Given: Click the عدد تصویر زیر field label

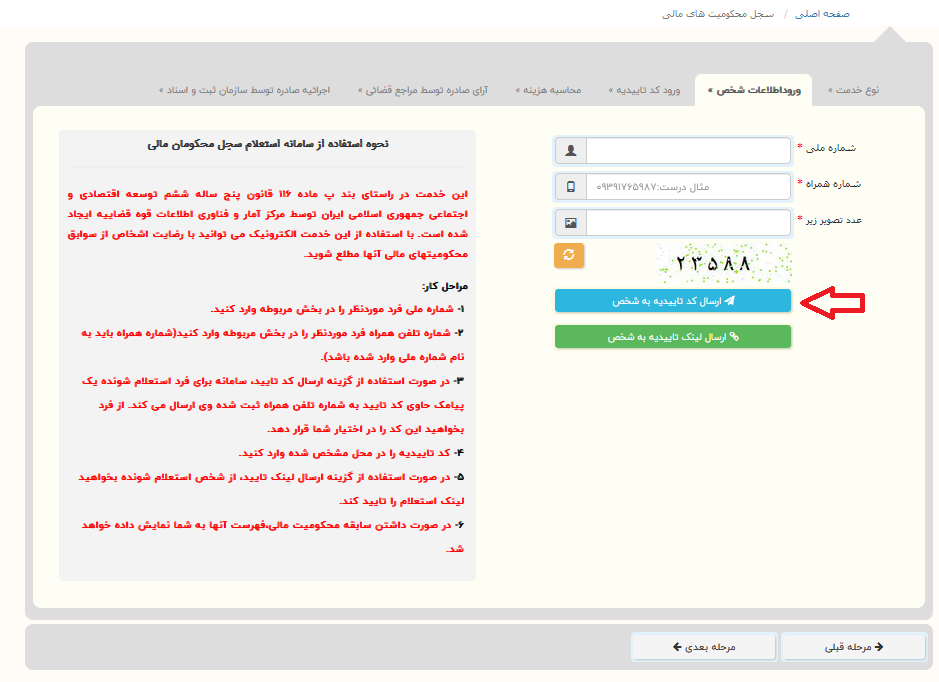Looking at the screenshot, I should (834, 220).
